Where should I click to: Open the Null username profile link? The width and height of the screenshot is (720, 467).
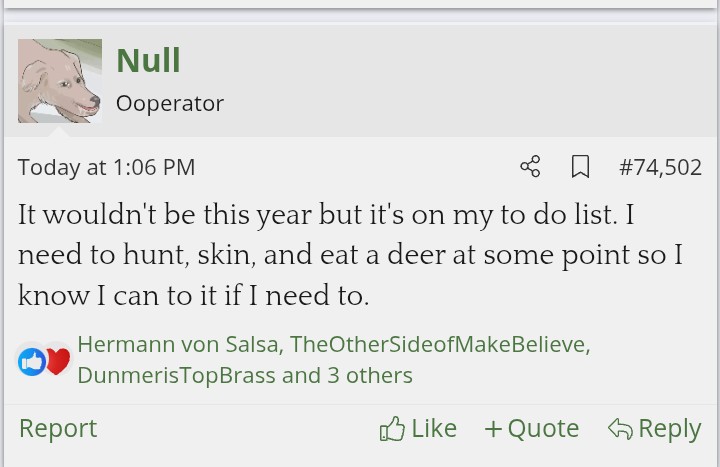148,61
